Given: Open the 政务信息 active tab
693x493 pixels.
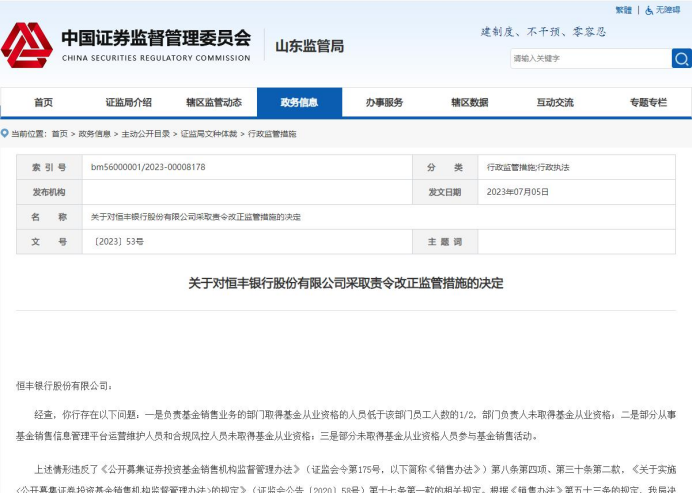Looking at the screenshot, I should (299, 103).
